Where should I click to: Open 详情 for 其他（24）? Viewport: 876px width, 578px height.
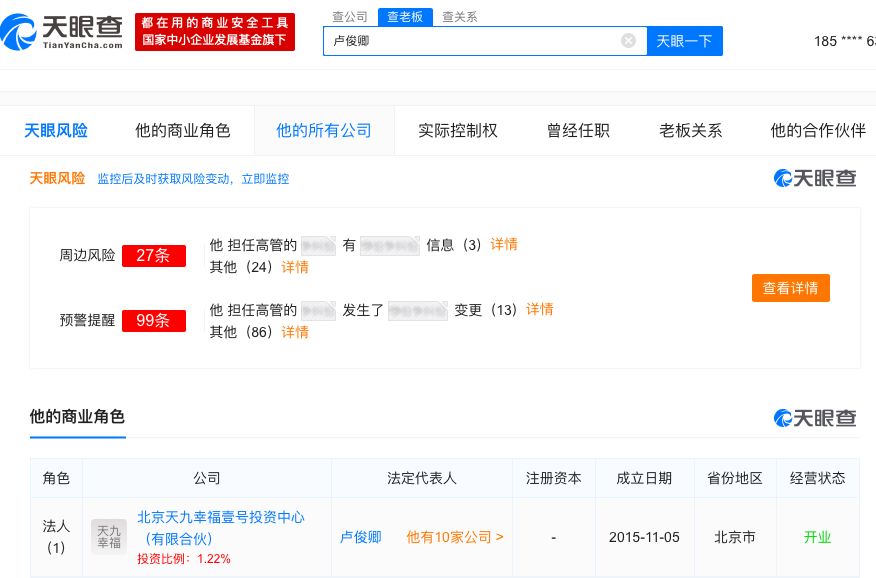coord(295,267)
